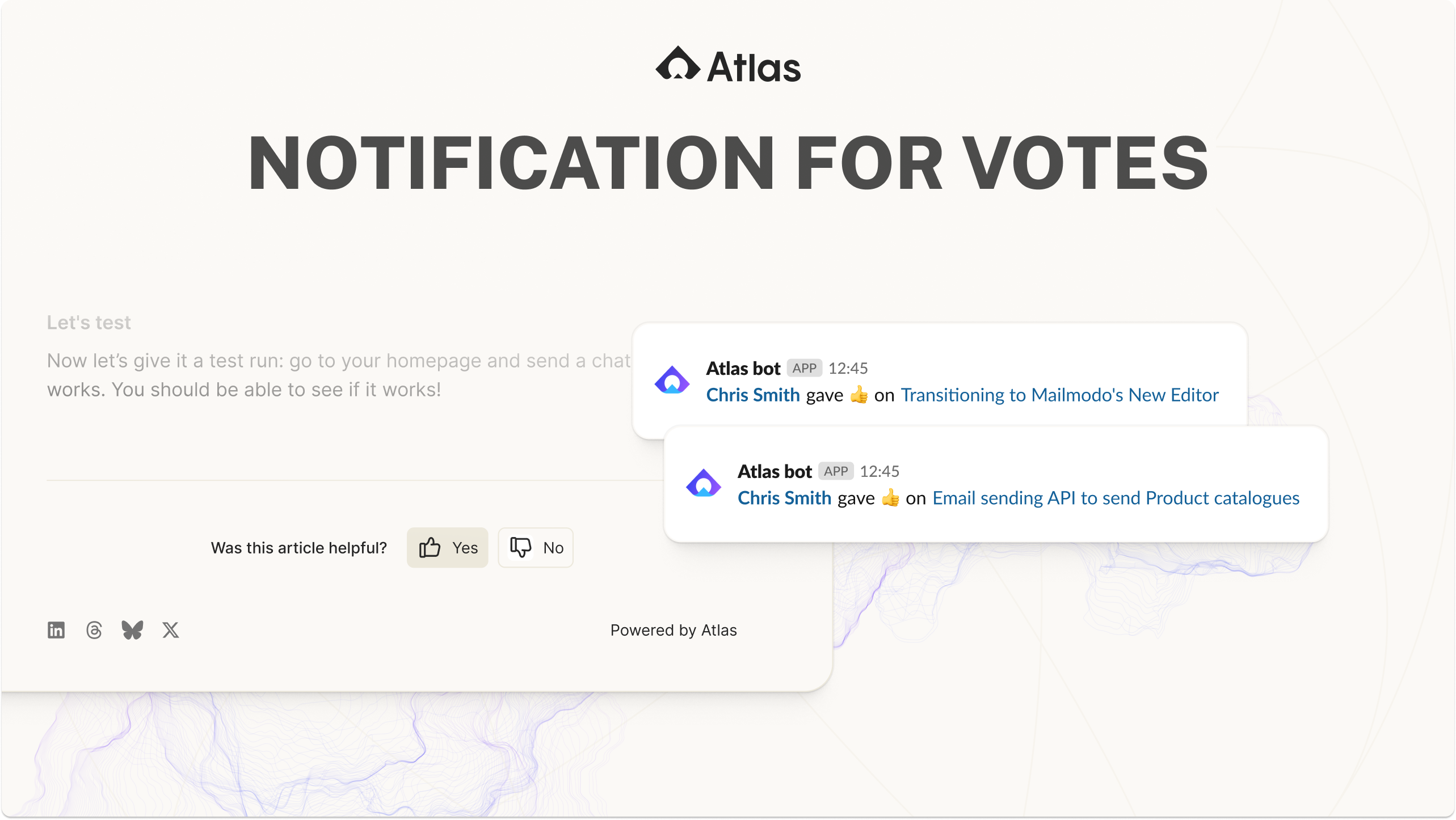Open Email sending API Product catalogues link
Viewport: 1456px width, 820px height.
(1116, 498)
